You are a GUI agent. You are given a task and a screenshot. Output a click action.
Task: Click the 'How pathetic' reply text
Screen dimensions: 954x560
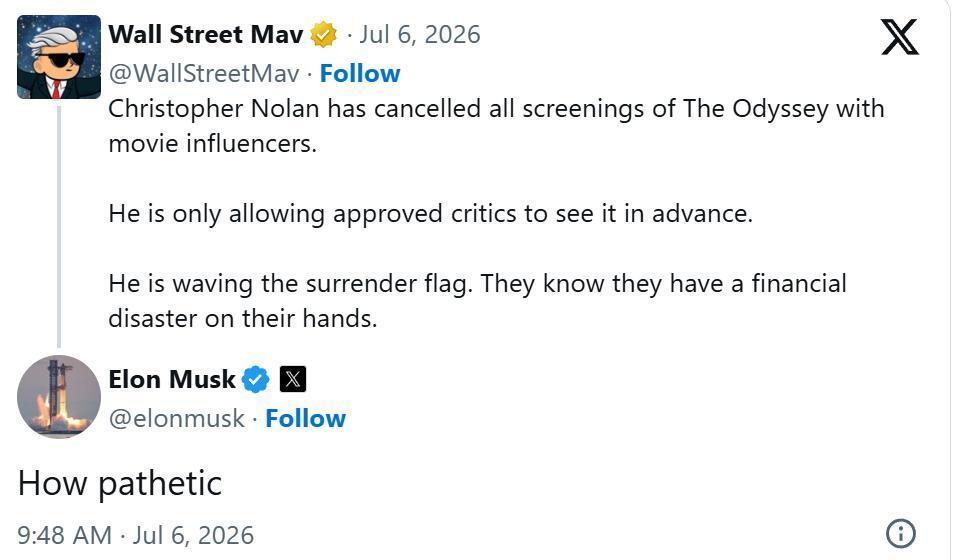[120, 485]
